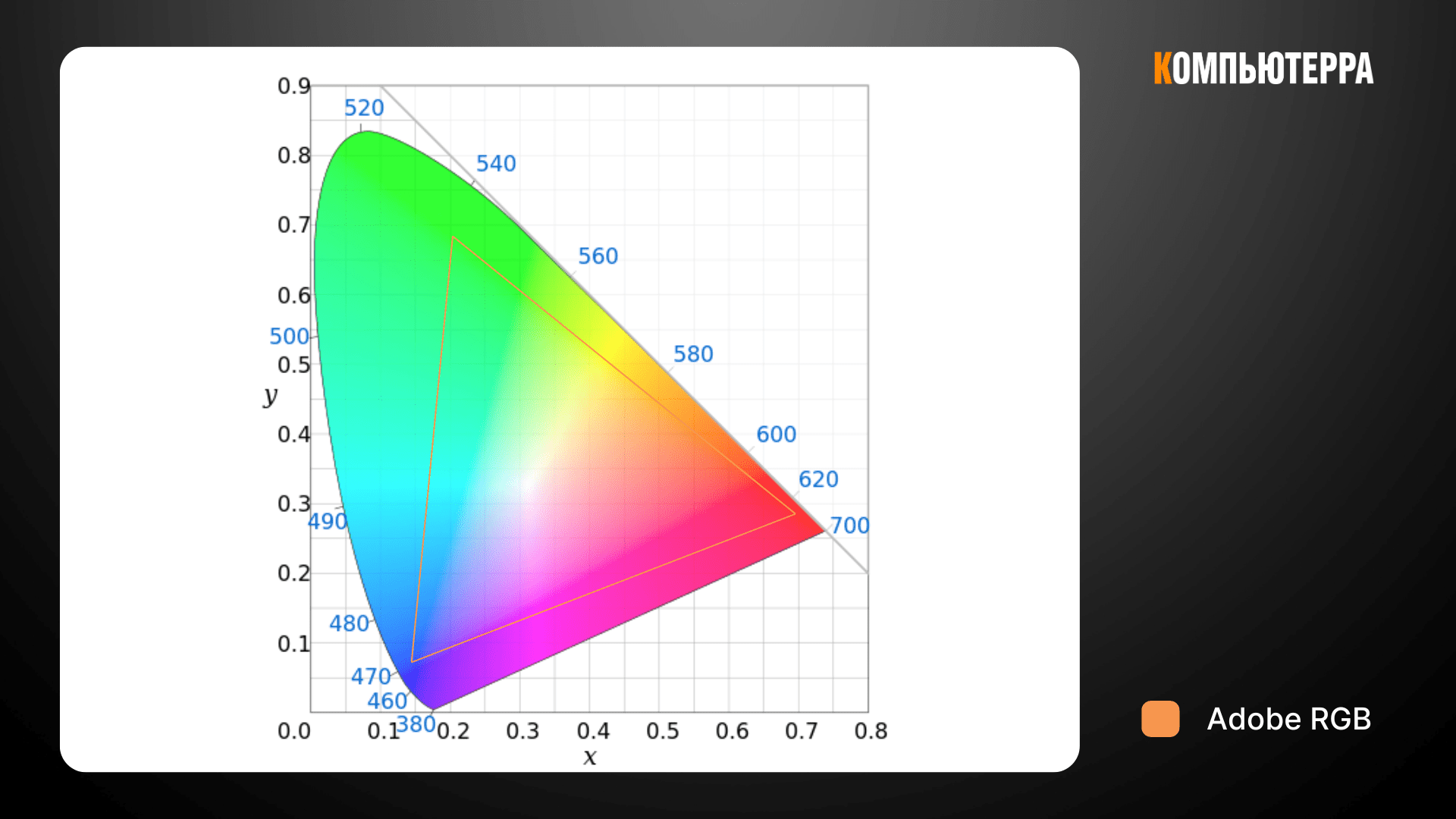Screen dimensions: 1456x819
Task: Click the 0.2 y-axis tick label
Action: coord(294,573)
